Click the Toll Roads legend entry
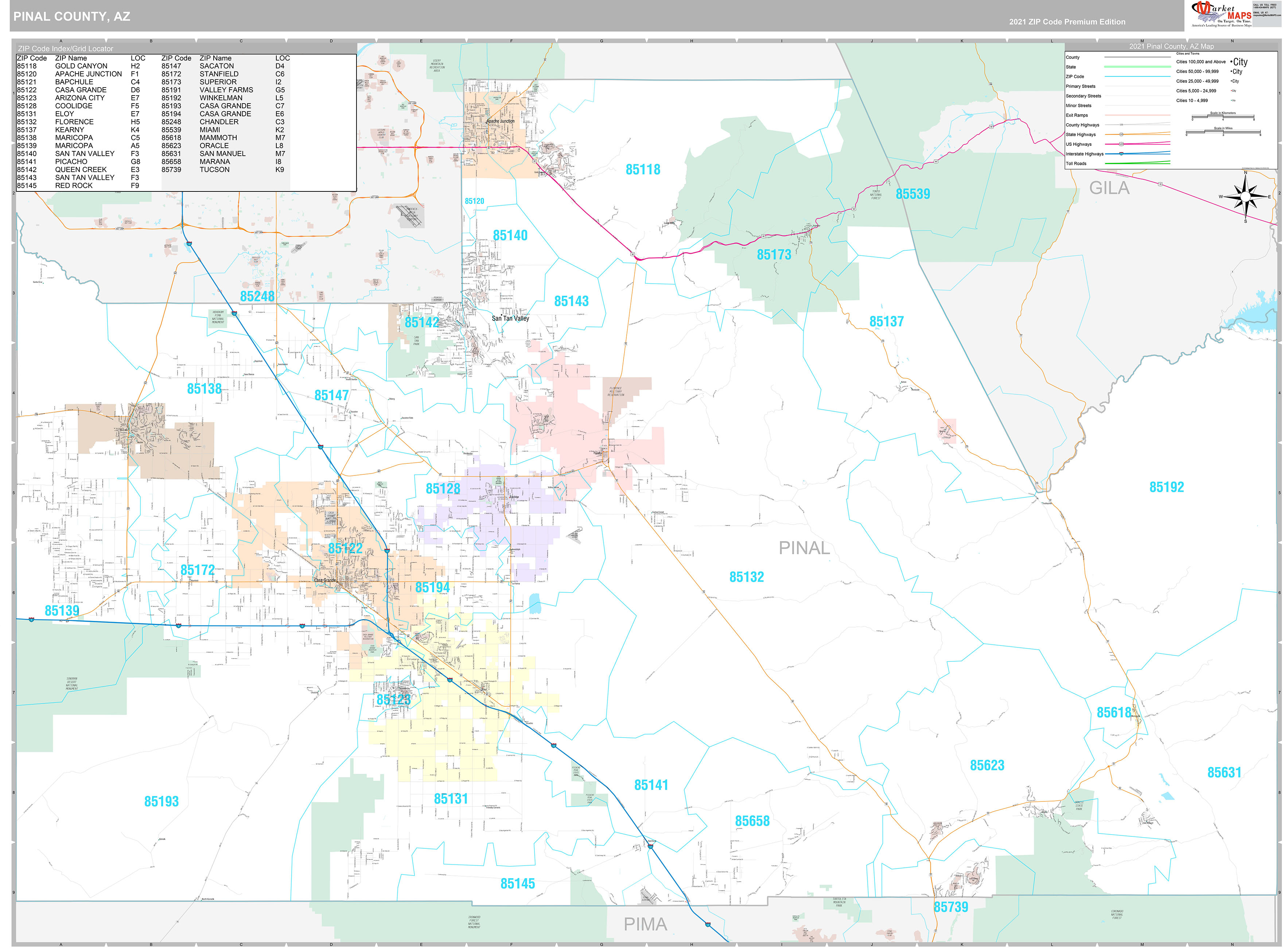1288x948 pixels. point(1118,164)
